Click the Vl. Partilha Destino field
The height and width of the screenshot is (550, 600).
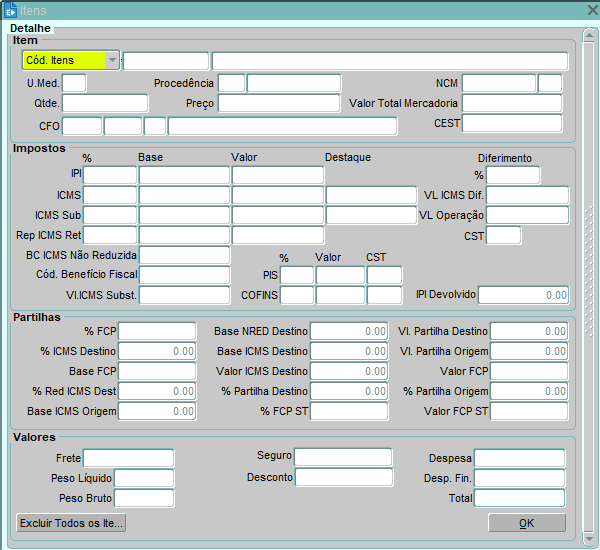[x=528, y=331]
